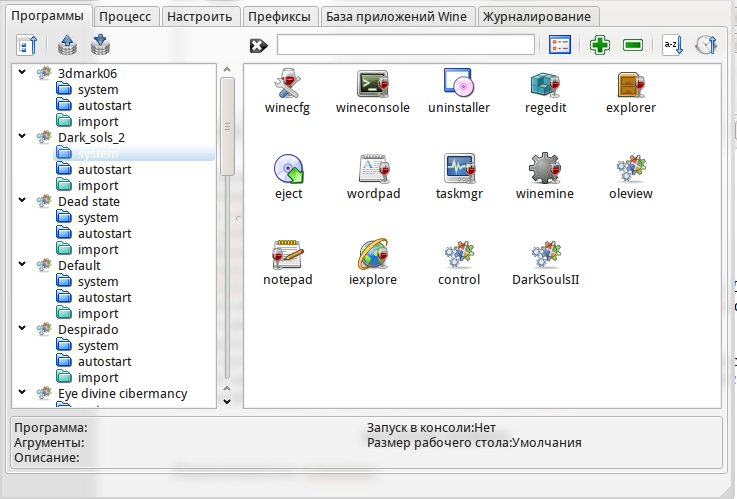Select the Dark_sols_2 tree item

[x=92, y=137]
